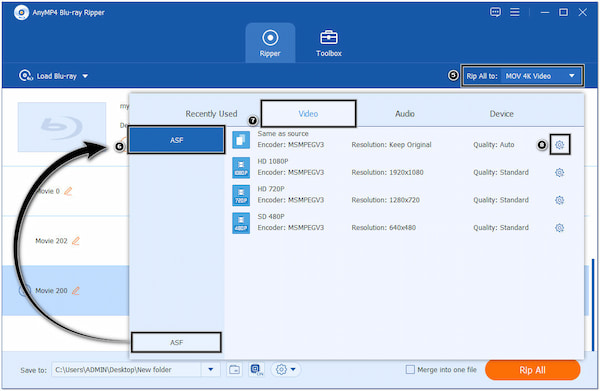This screenshot has width=600, height=391.
Task: Click the Load Blu-ray disc icon
Action: [x=25, y=76]
